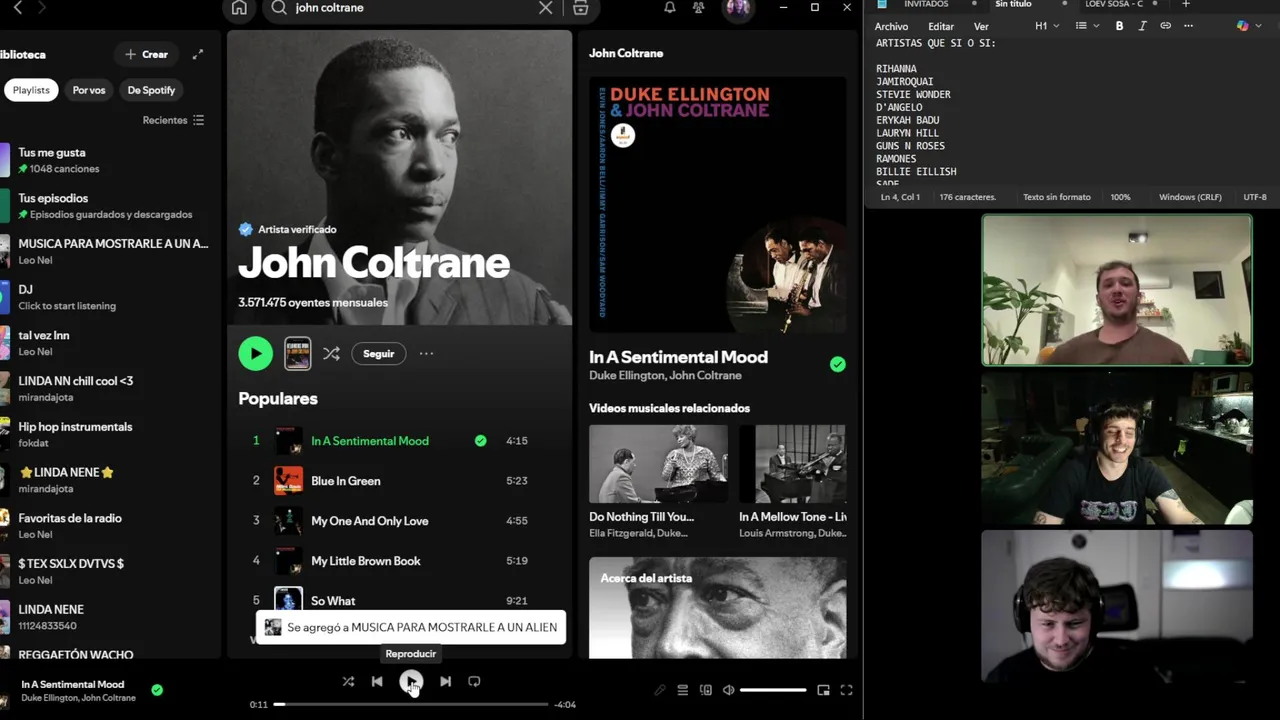Expand the library panel with arrows icon
The width and height of the screenshot is (1280, 720).
[198, 54]
